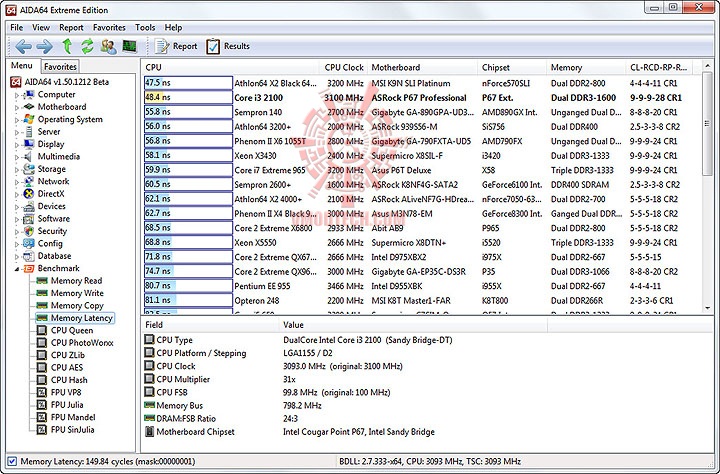Viewport: 720px width, 474px height.
Task: Switch to the Favorites tab
Action: (x=60, y=67)
